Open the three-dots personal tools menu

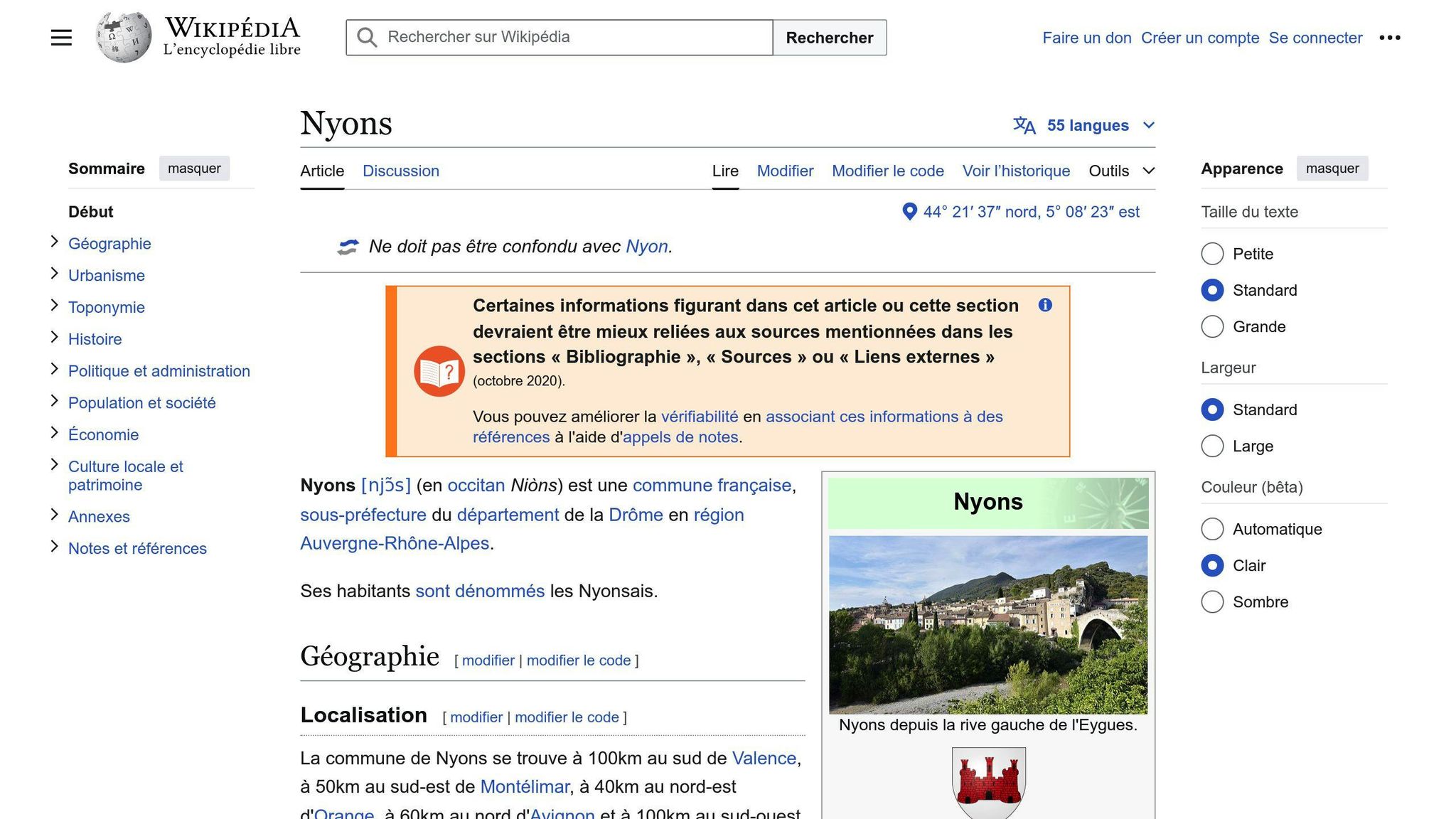pyautogui.click(x=1389, y=38)
